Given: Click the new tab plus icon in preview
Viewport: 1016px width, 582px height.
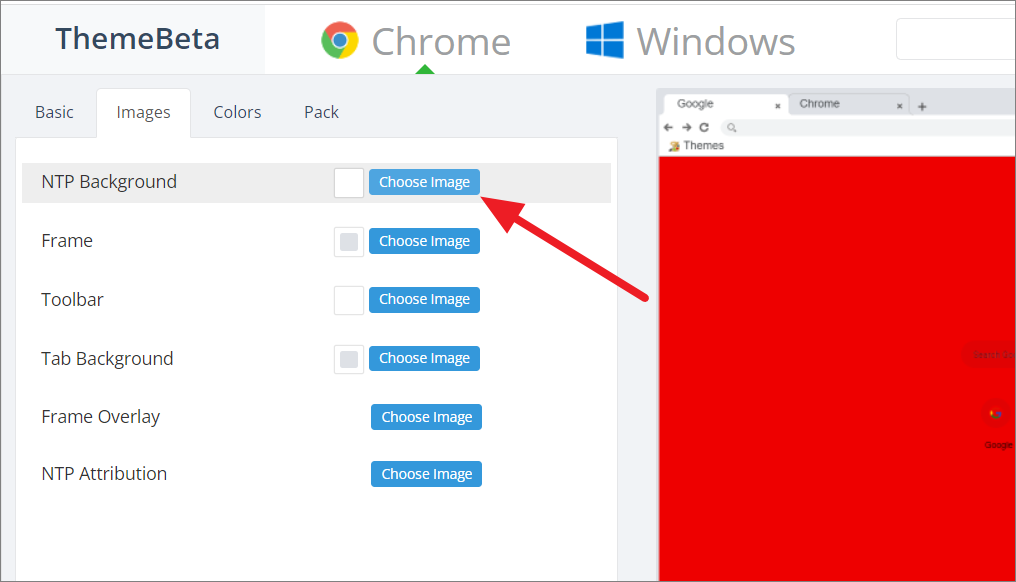Looking at the screenshot, I should (x=922, y=106).
